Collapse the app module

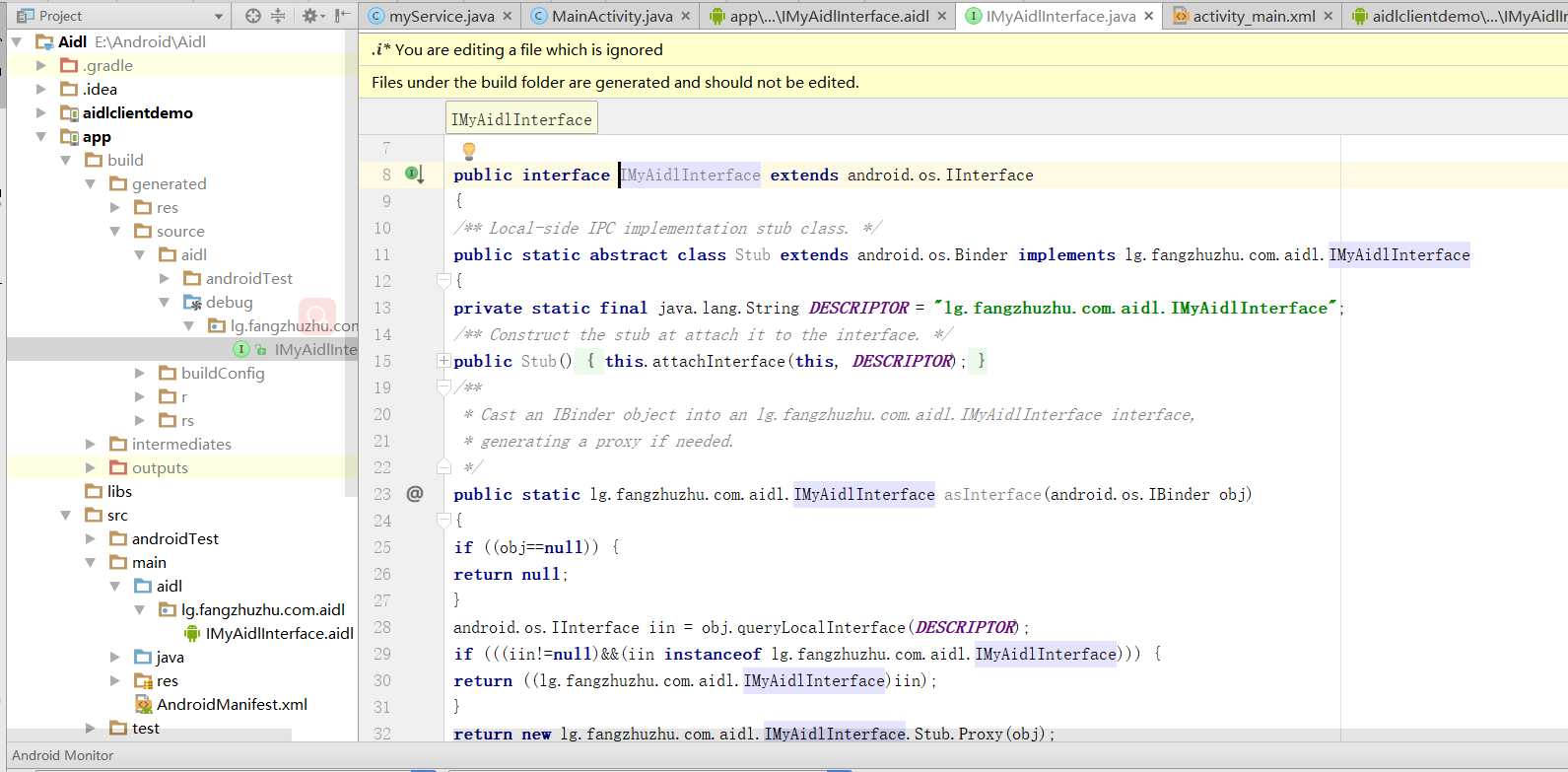tap(41, 136)
